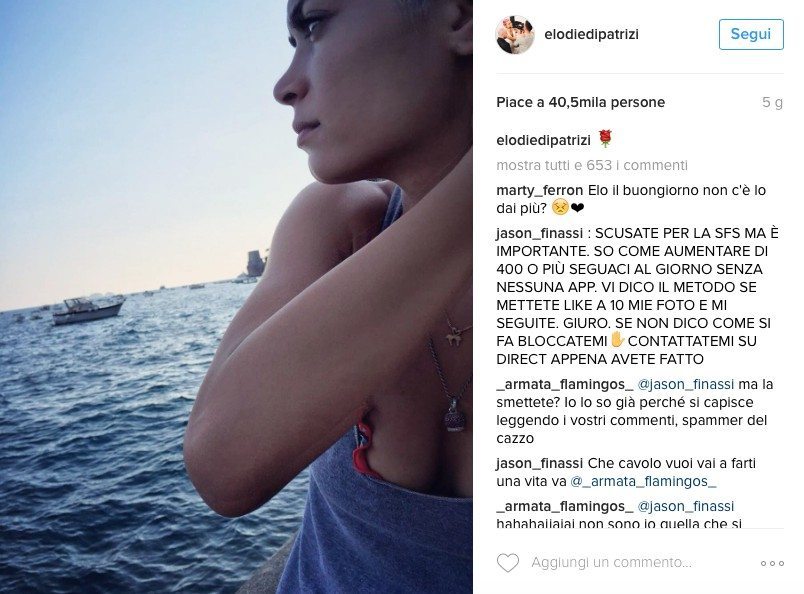Add a comment in the comment field
The image size is (804, 594).
tap(611, 563)
